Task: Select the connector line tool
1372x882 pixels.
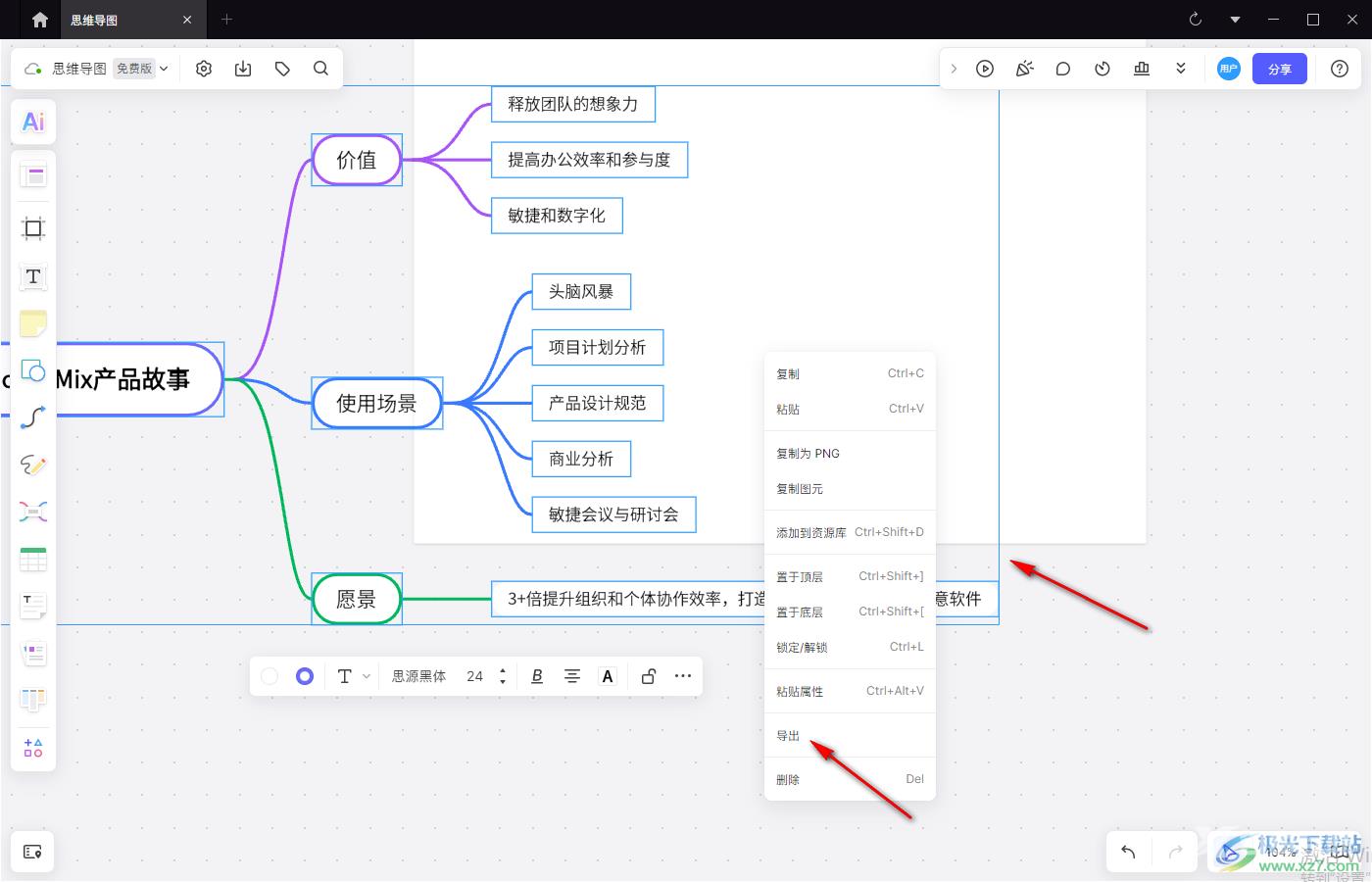Action: point(33,417)
